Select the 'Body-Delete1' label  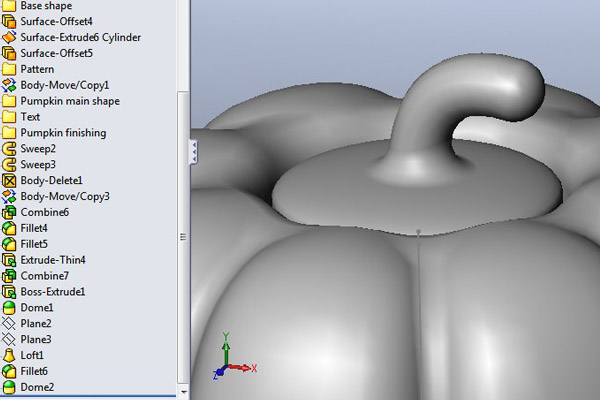51,181
